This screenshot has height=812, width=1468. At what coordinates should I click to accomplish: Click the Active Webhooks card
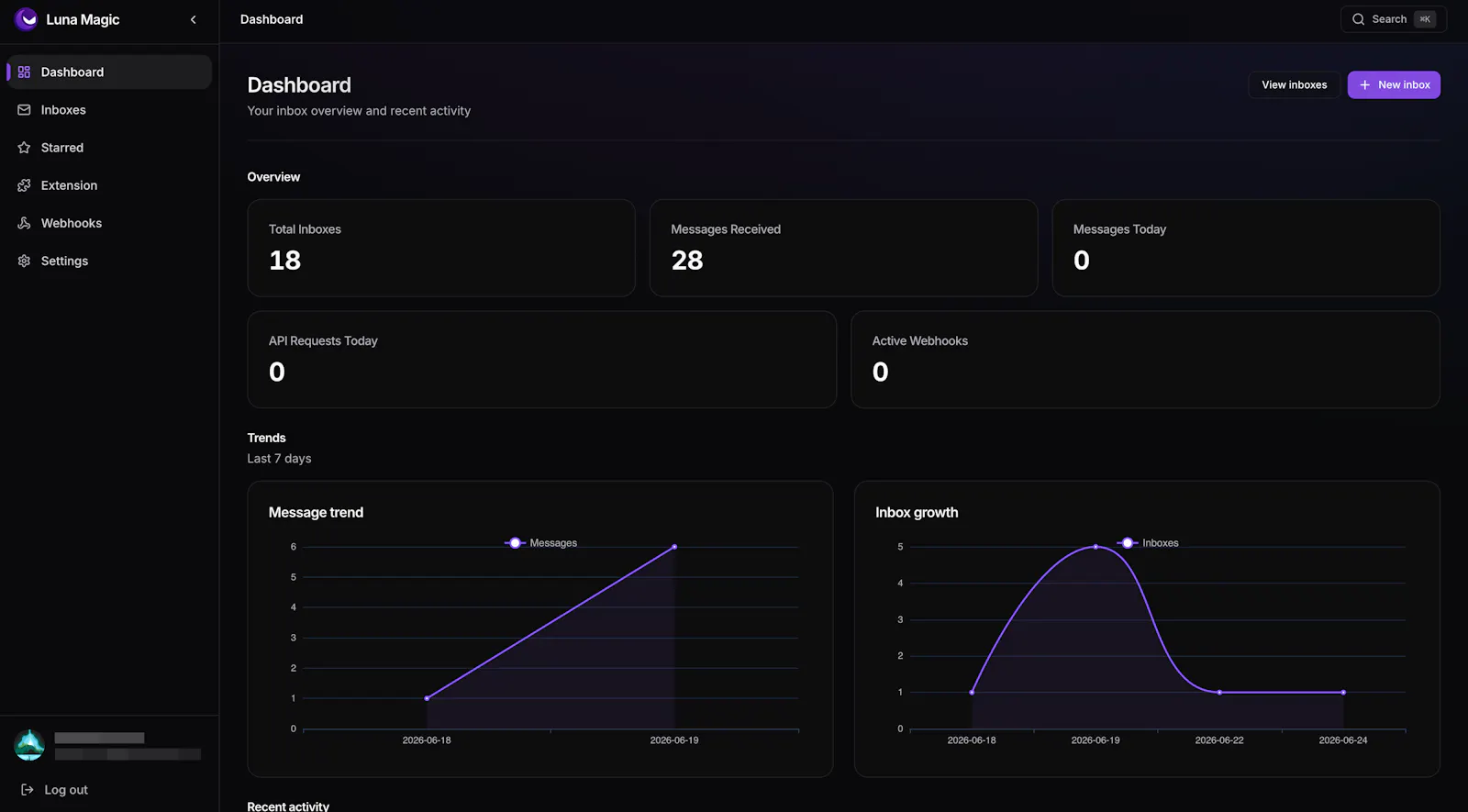1145,360
